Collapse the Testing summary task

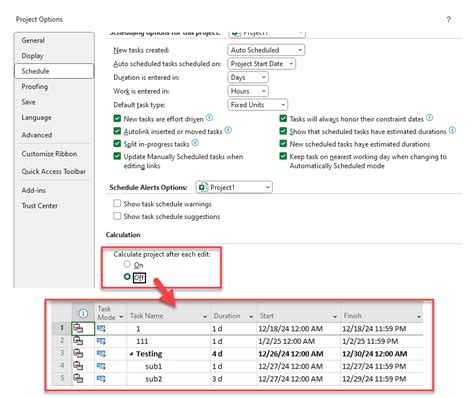(x=131, y=354)
